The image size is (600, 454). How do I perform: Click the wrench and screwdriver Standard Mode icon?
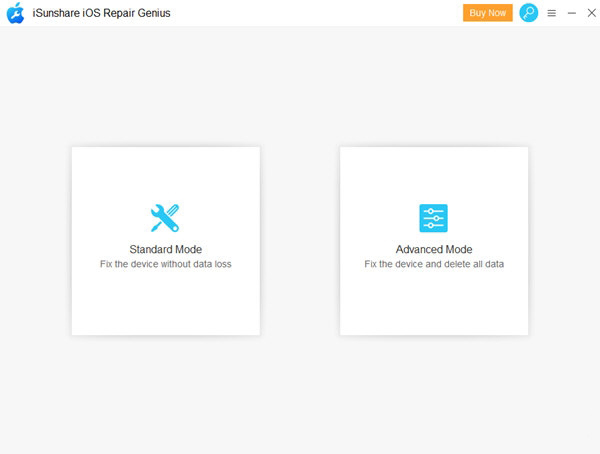(165, 218)
